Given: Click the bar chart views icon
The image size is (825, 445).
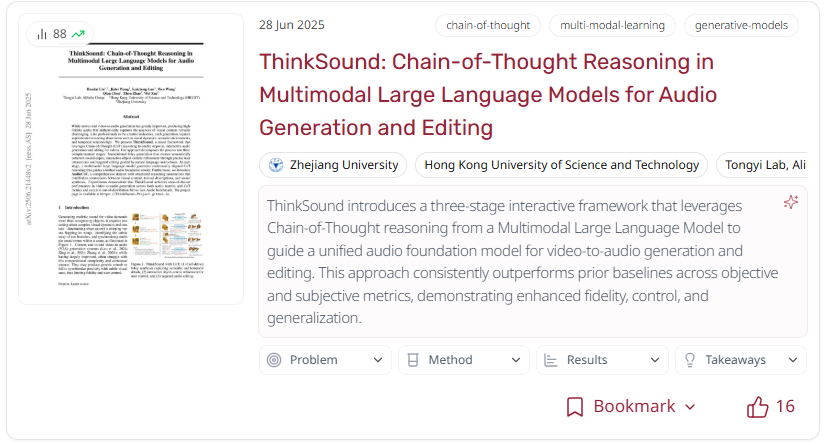Looking at the screenshot, I should coord(42,34).
